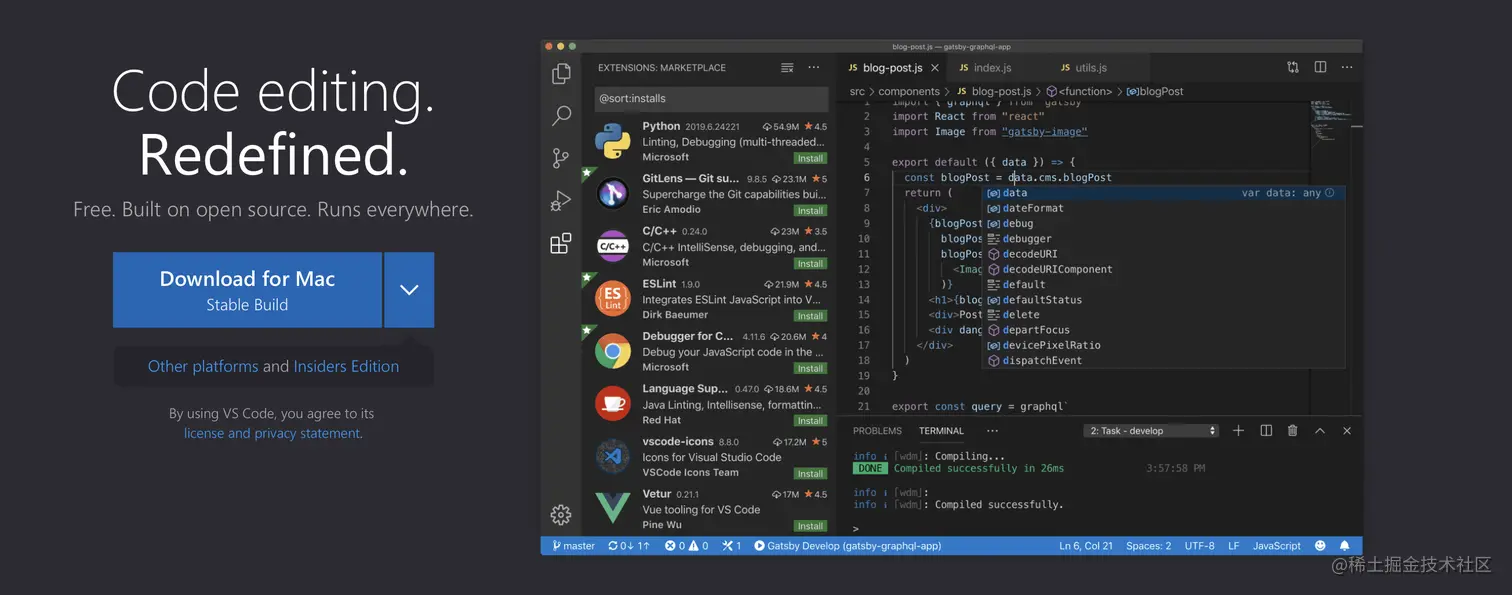Open the Insiders Edition link
This screenshot has height=595, width=1512.
click(x=346, y=366)
